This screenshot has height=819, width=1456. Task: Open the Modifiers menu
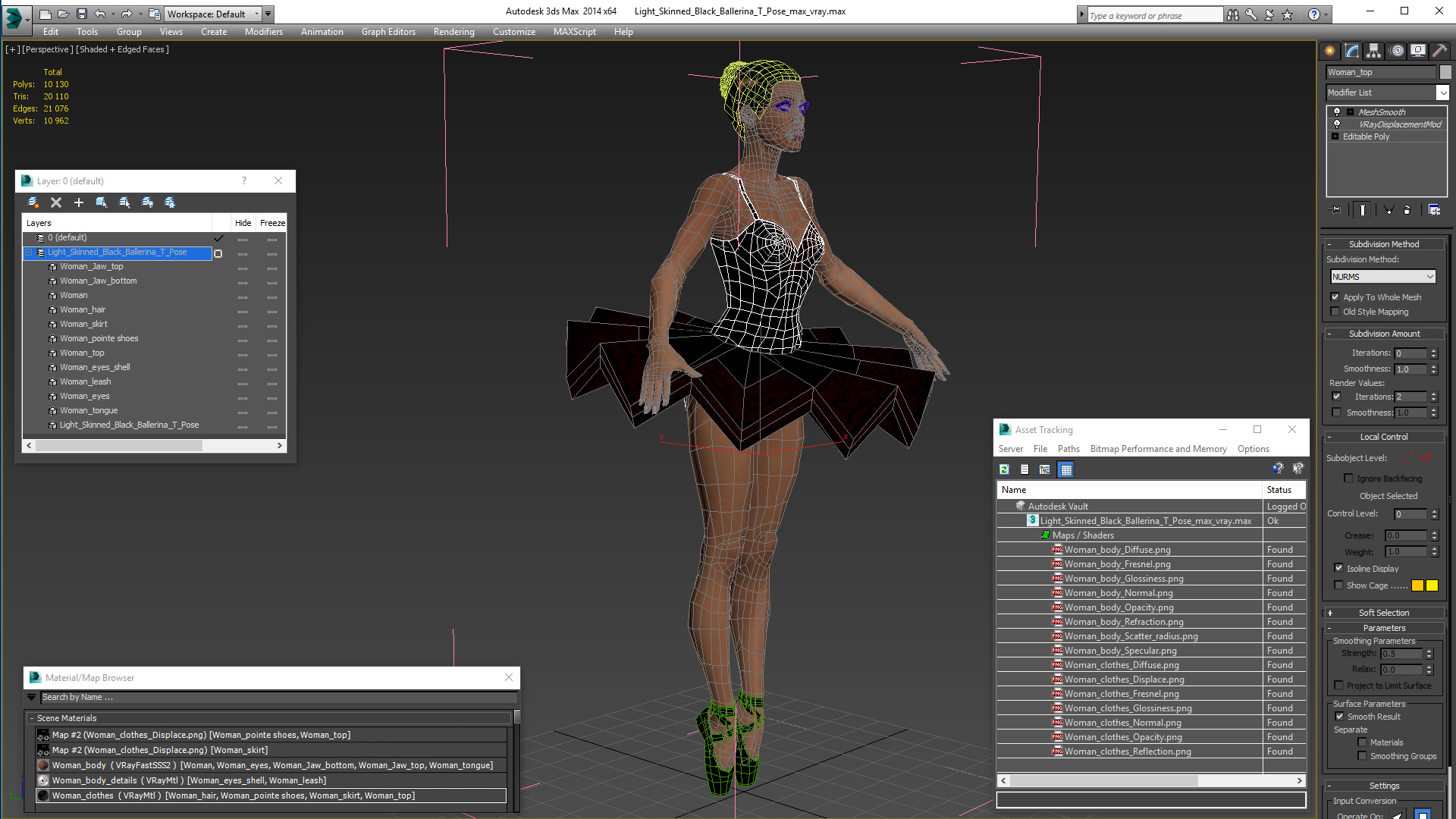point(264,32)
